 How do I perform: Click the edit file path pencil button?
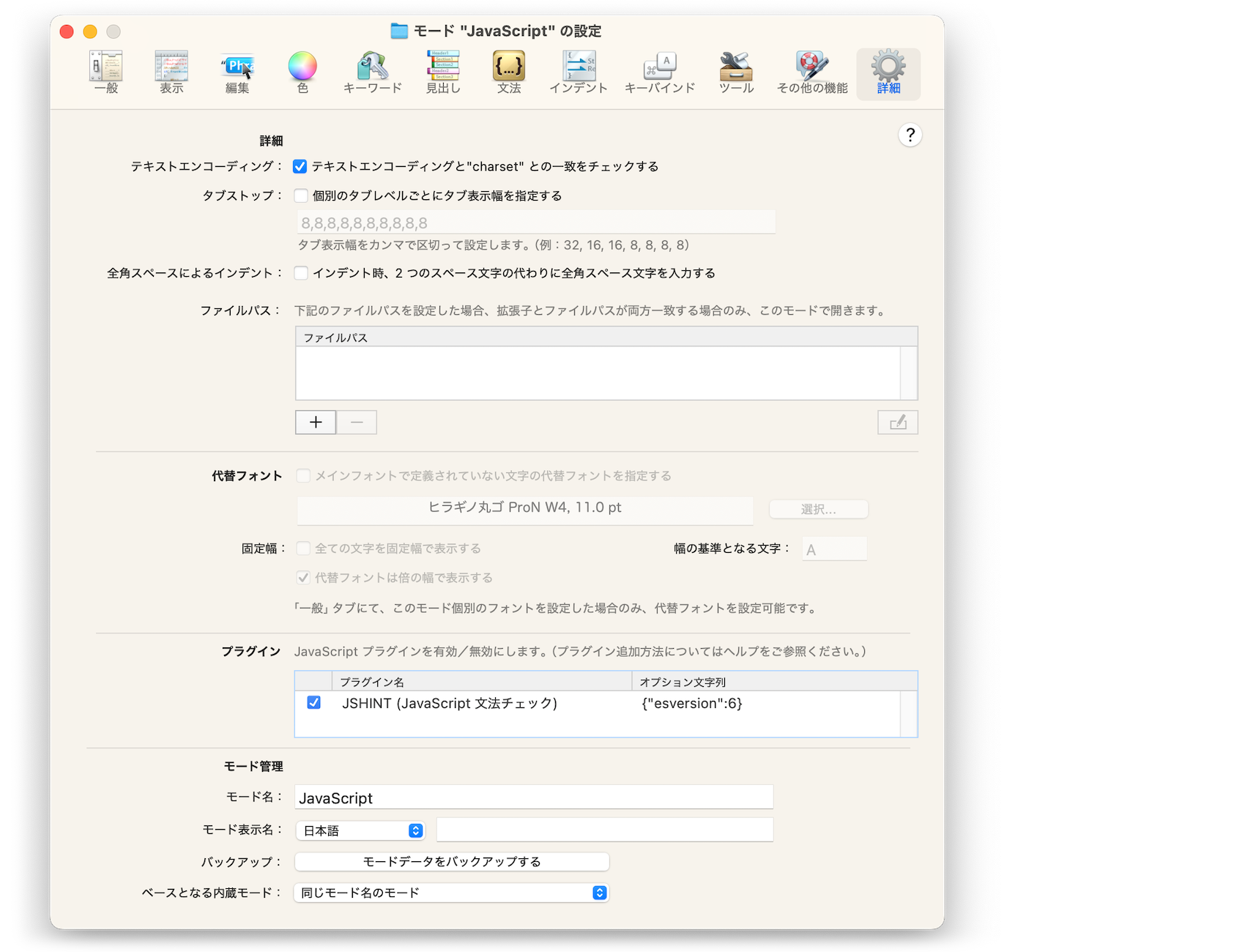click(x=898, y=423)
